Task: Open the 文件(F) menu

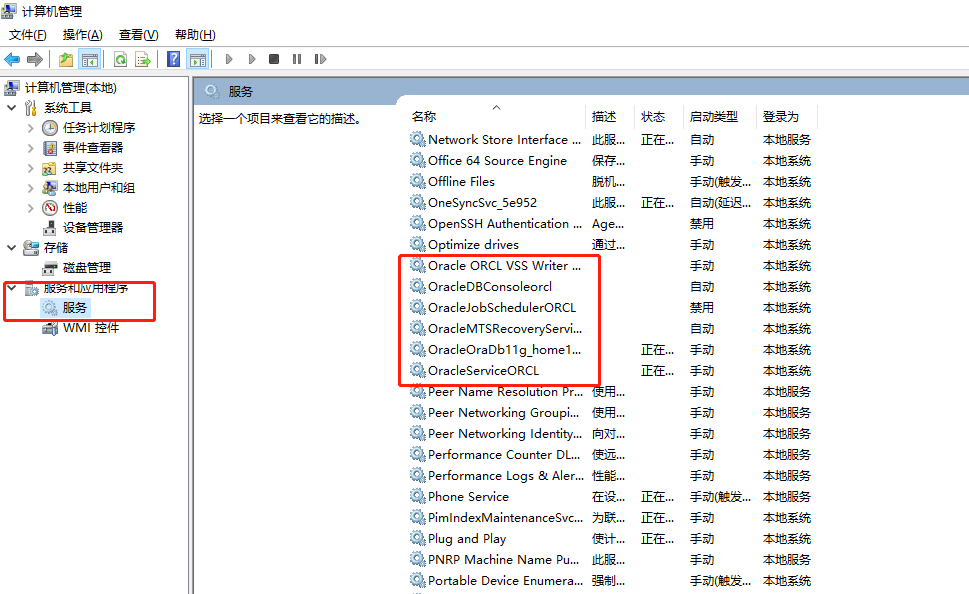Action: point(27,35)
